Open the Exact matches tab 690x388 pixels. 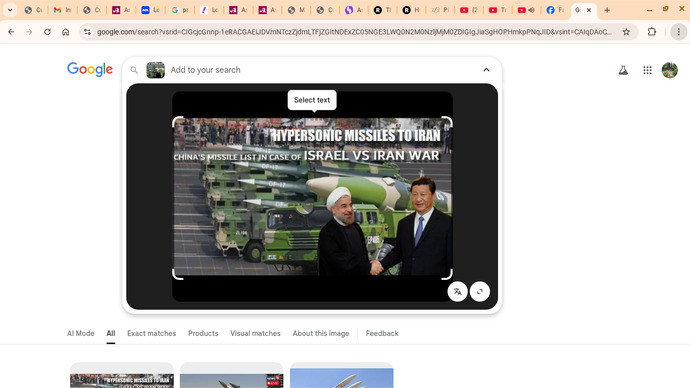[x=151, y=333]
